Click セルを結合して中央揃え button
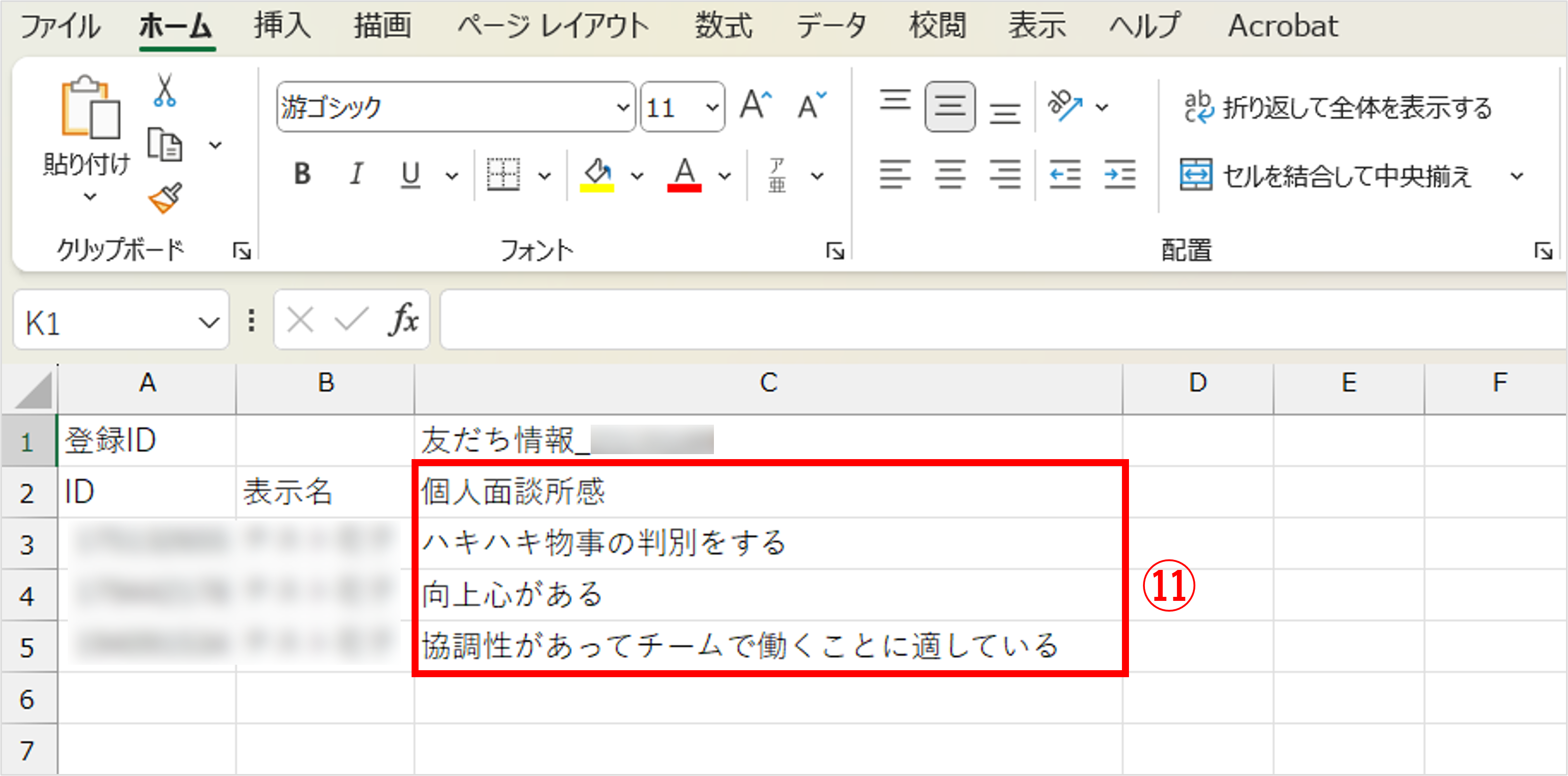The image size is (1568, 776). click(1327, 176)
